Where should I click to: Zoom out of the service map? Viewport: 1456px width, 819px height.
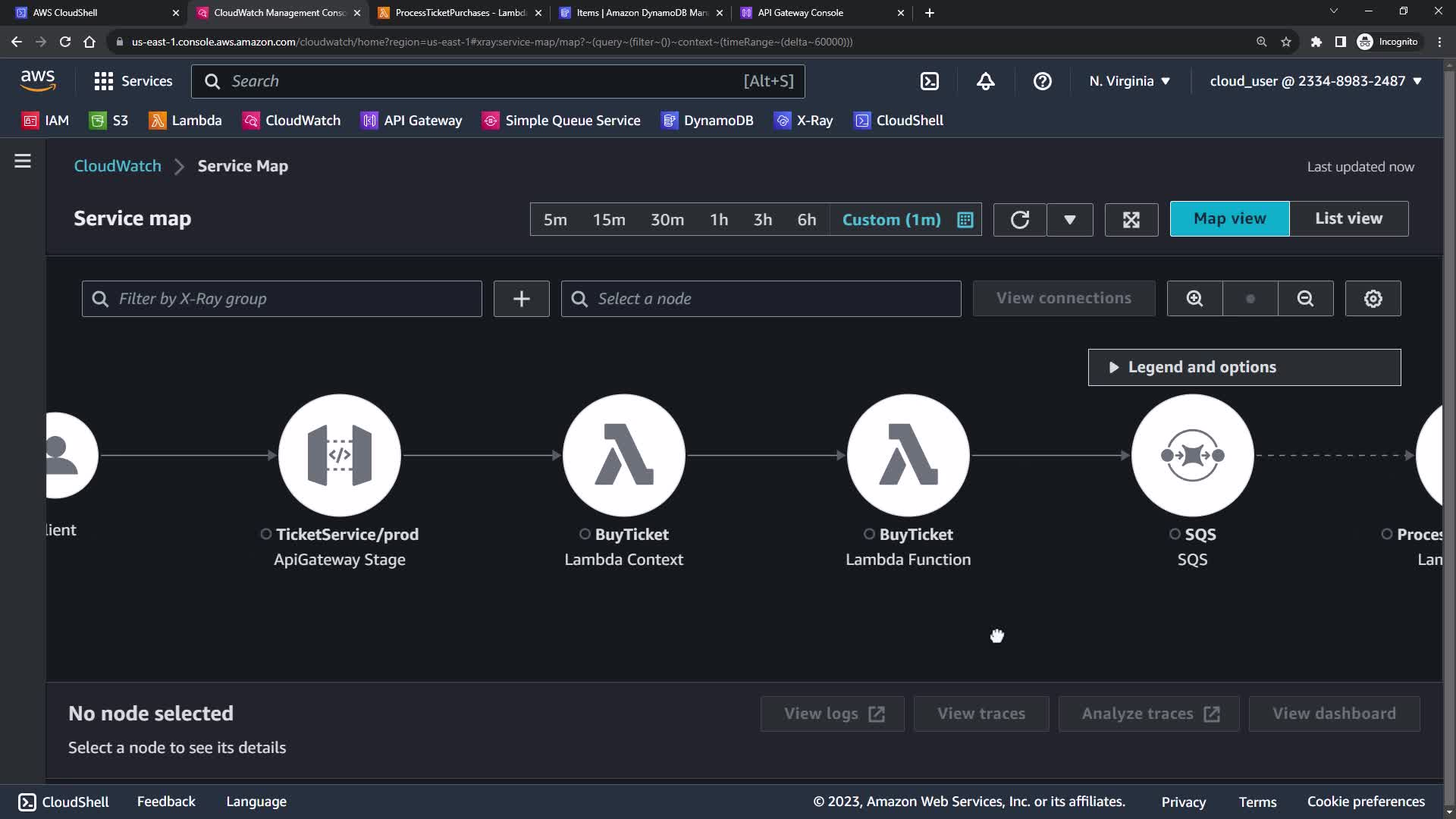(1305, 299)
